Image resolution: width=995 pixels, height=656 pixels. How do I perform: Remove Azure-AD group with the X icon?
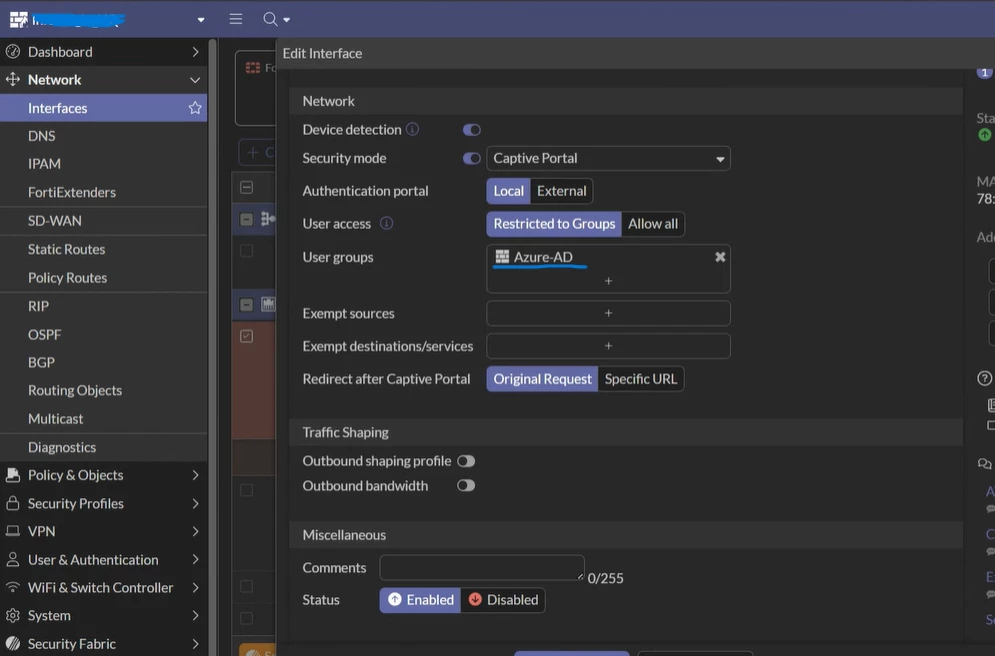(720, 257)
